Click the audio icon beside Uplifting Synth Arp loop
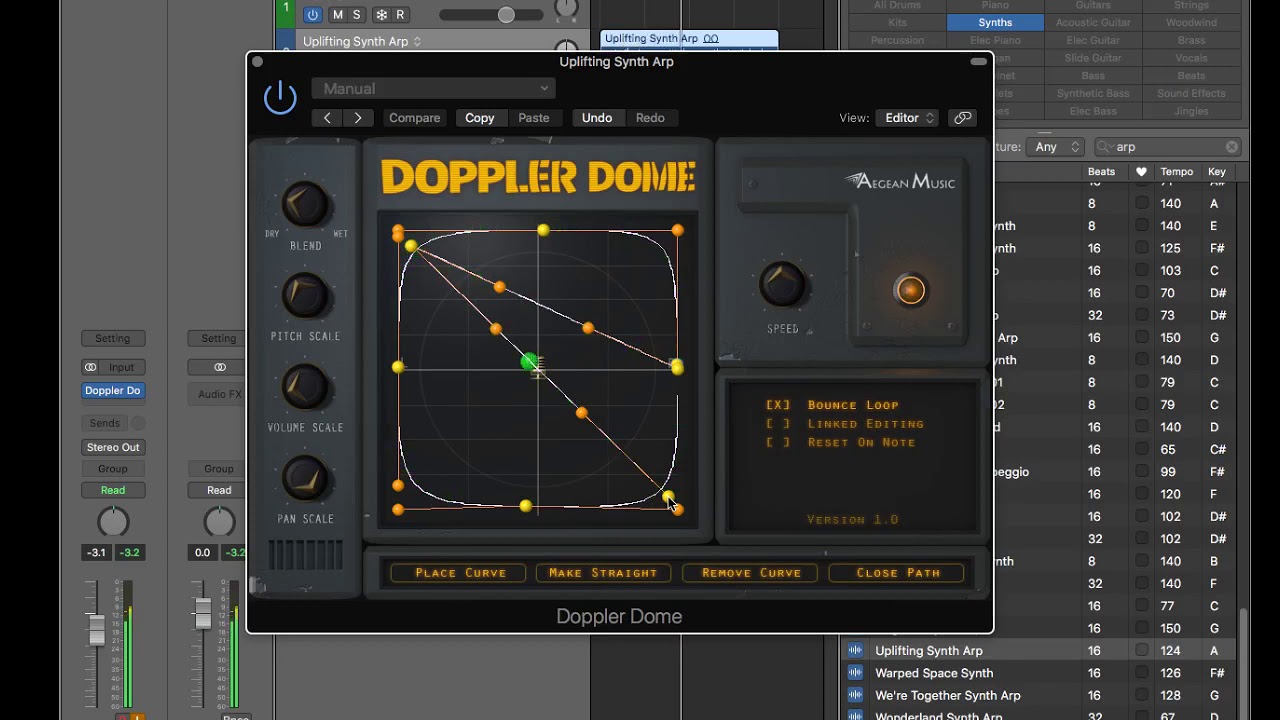Image resolution: width=1280 pixels, height=720 pixels. [x=855, y=651]
